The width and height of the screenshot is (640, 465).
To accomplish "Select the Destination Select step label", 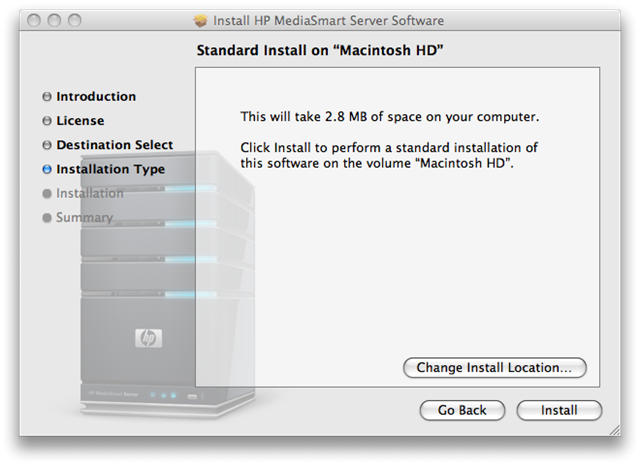I will (114, 145).
